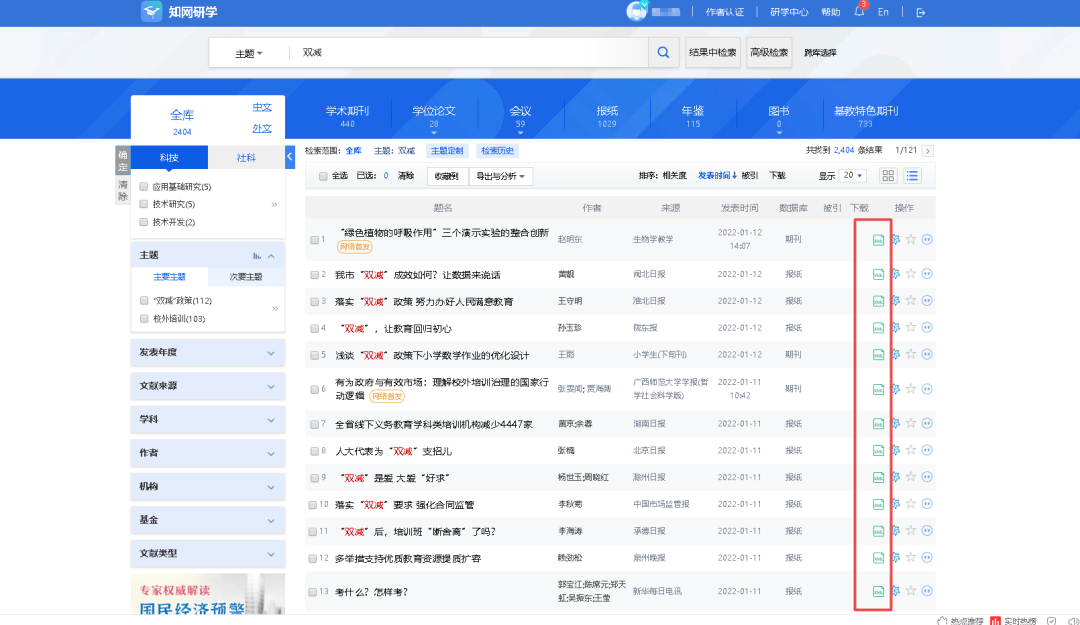The image size is (1080, 625).
Task: Check the 应用基础研究 filter option
Action: pos(143,184)
